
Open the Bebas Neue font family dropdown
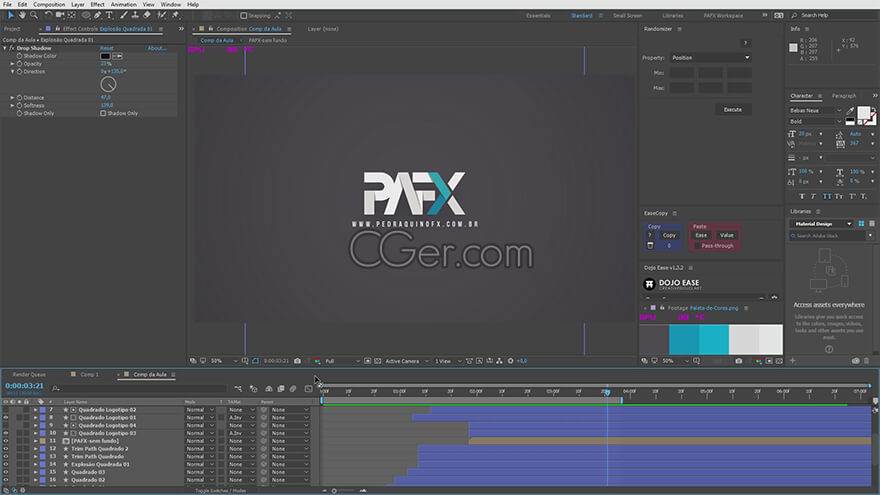[x=815, y=111]
